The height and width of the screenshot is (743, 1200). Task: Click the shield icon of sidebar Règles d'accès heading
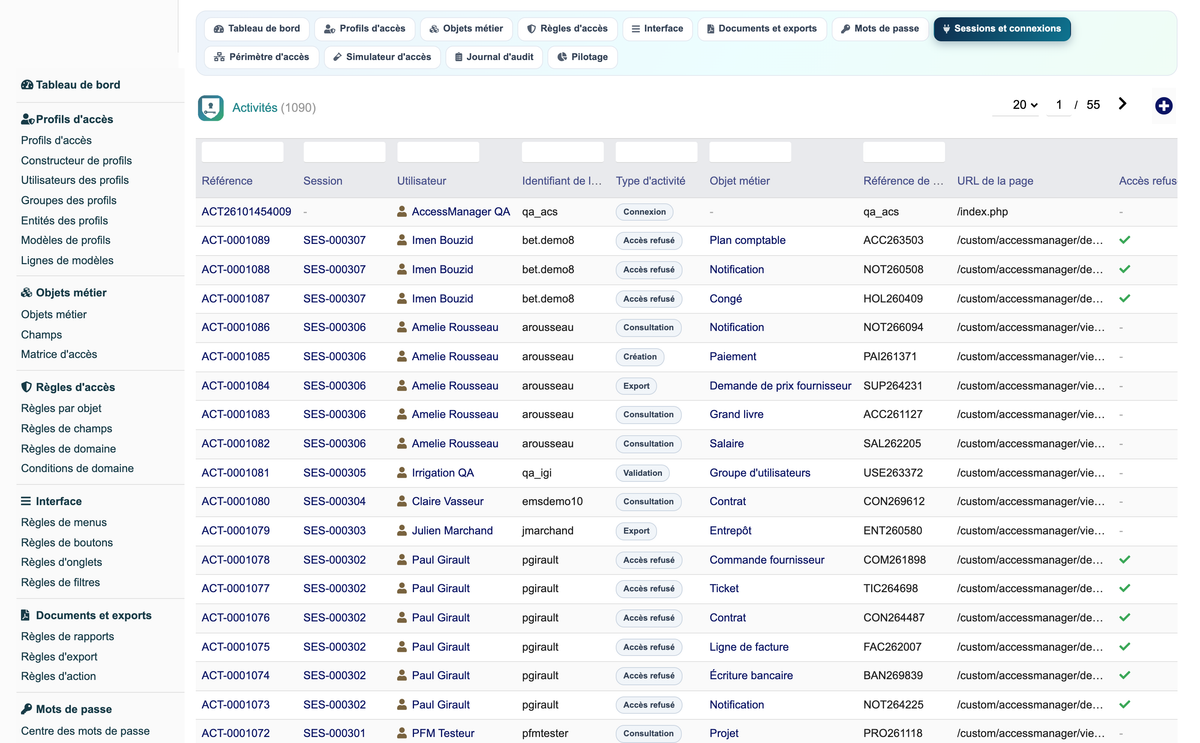tap(26, 387)
